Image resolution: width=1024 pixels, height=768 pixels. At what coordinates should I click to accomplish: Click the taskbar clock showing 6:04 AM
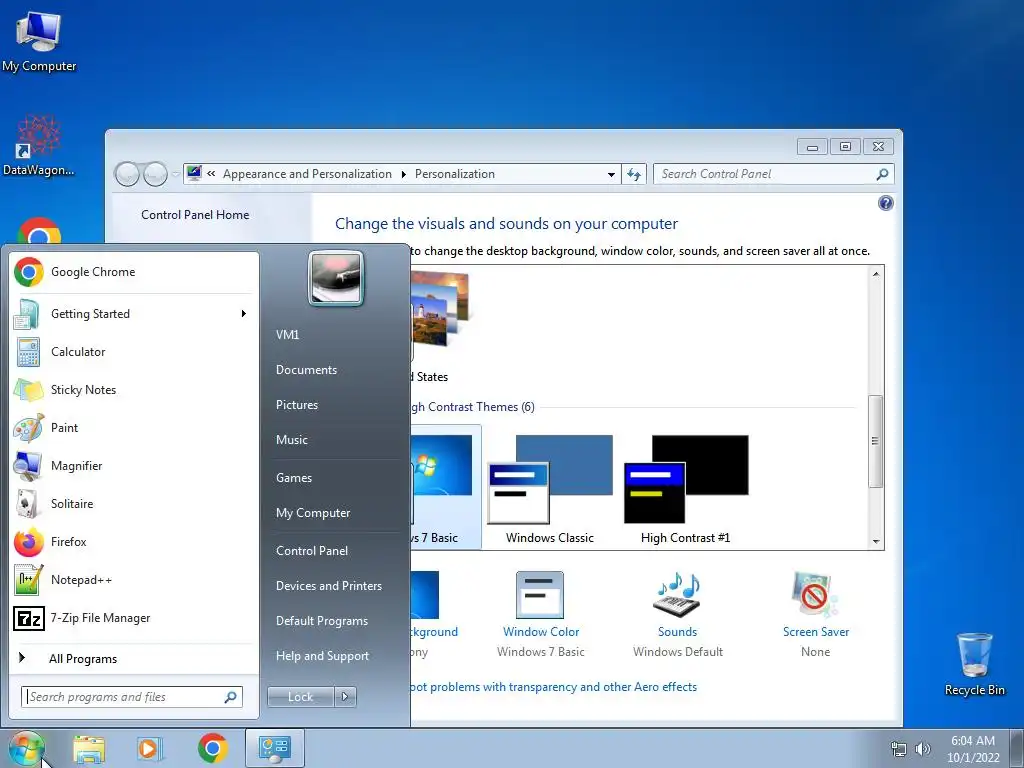pyautogui.click(x=973, y=749)
